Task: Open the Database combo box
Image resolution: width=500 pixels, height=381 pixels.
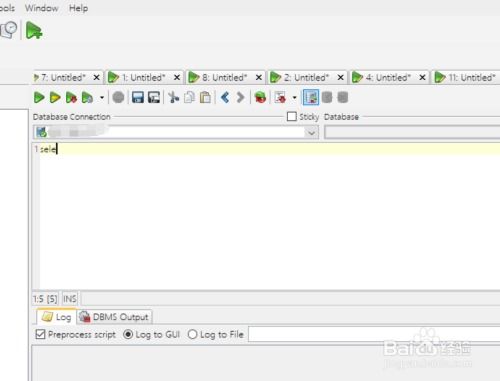Action: (x=412, y=133)
